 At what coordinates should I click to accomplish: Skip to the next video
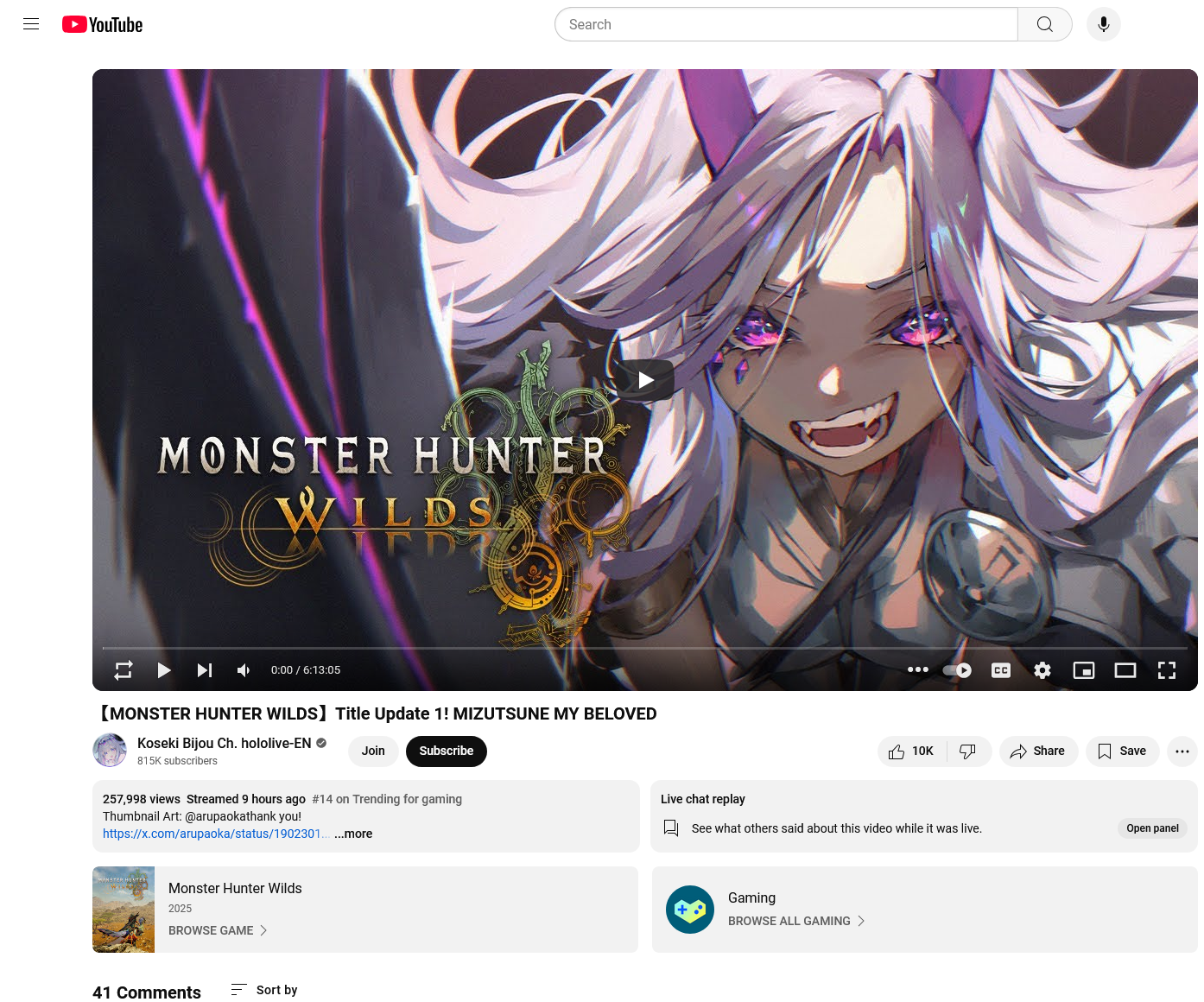[205, 670]
